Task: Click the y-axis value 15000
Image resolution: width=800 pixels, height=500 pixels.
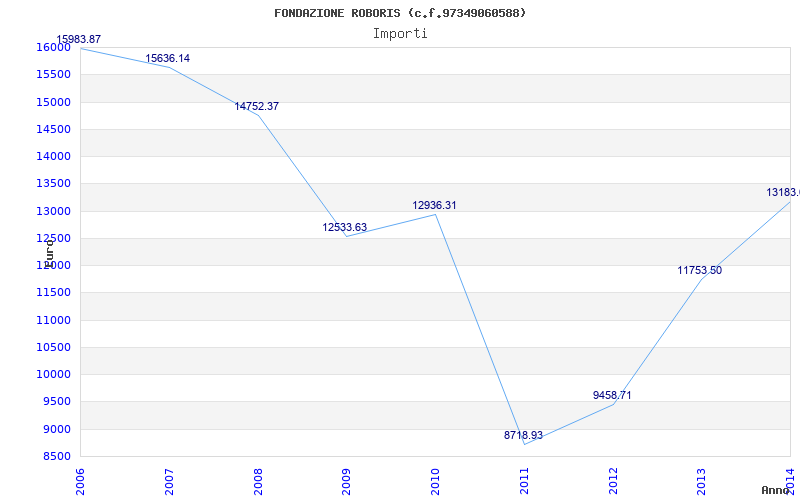Action: click(53, 102)
